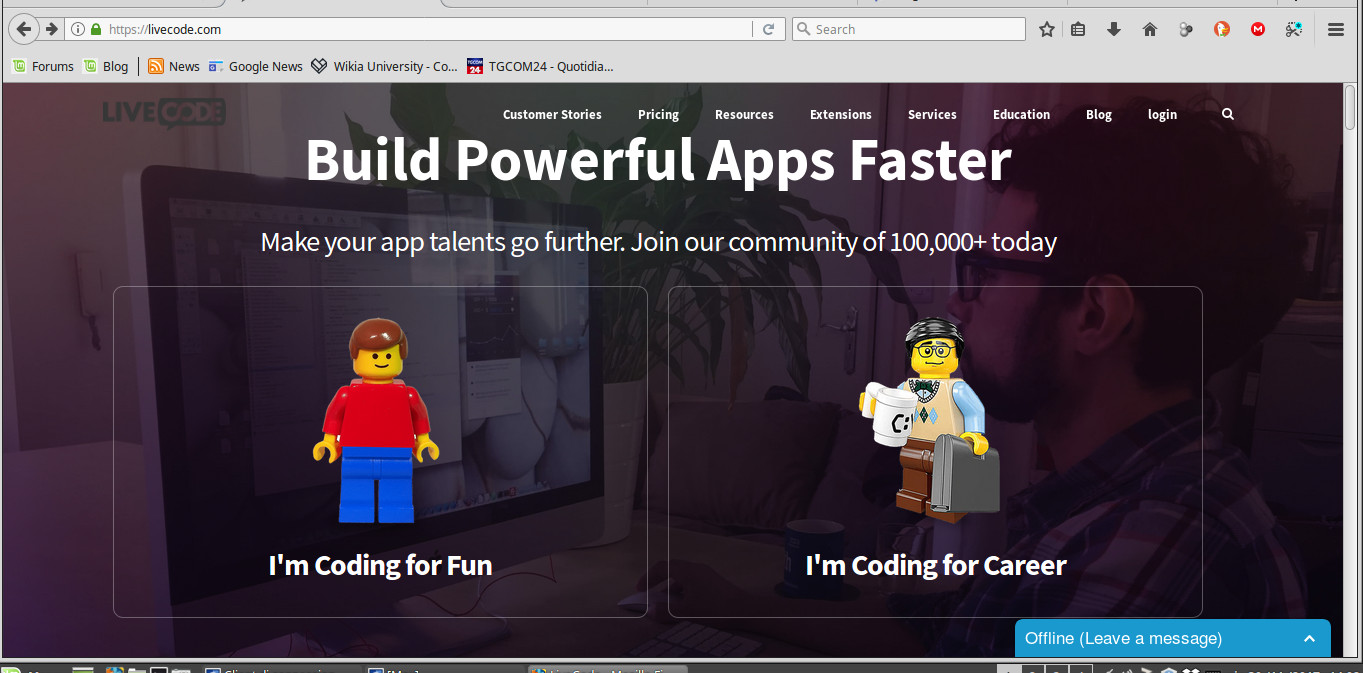1363x673 pixels.
Task: Click the website search magnifier icon
Action: coord(1228,114)
